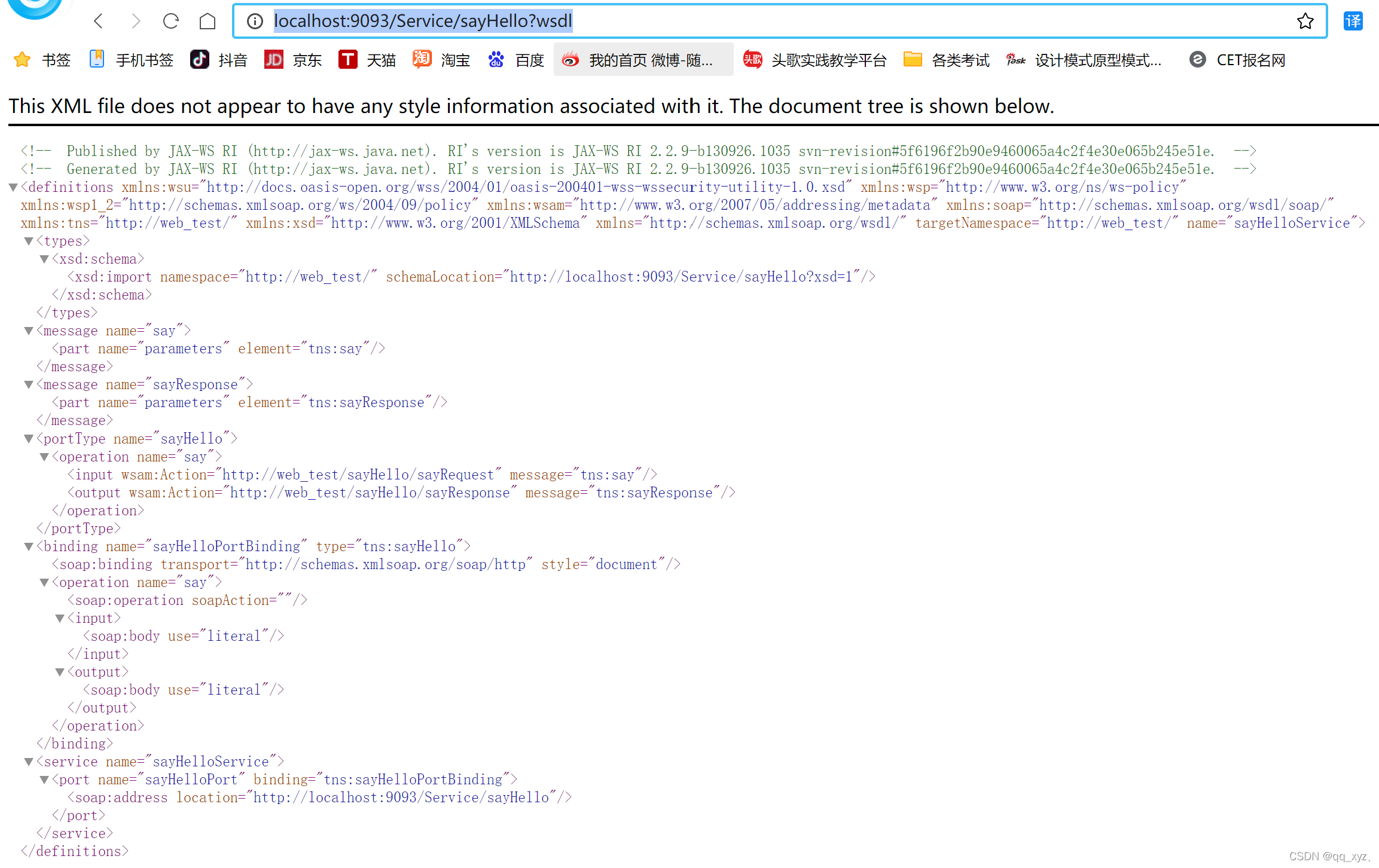This screenshot has width=1379, height=868.
Task: Collapse message sayResponse node
Action: pos(29,385)
